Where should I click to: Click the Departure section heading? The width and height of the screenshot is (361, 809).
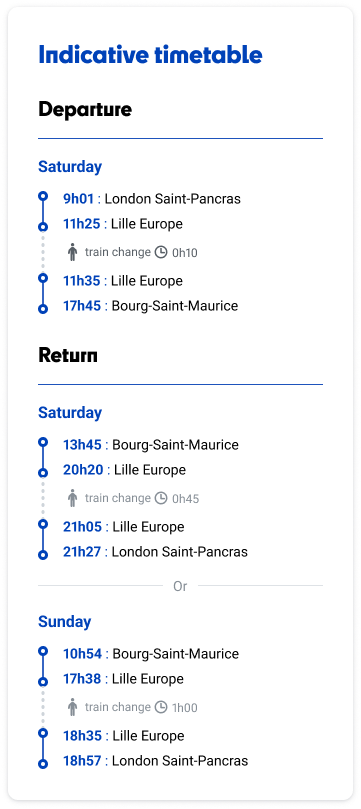[85, 110]
